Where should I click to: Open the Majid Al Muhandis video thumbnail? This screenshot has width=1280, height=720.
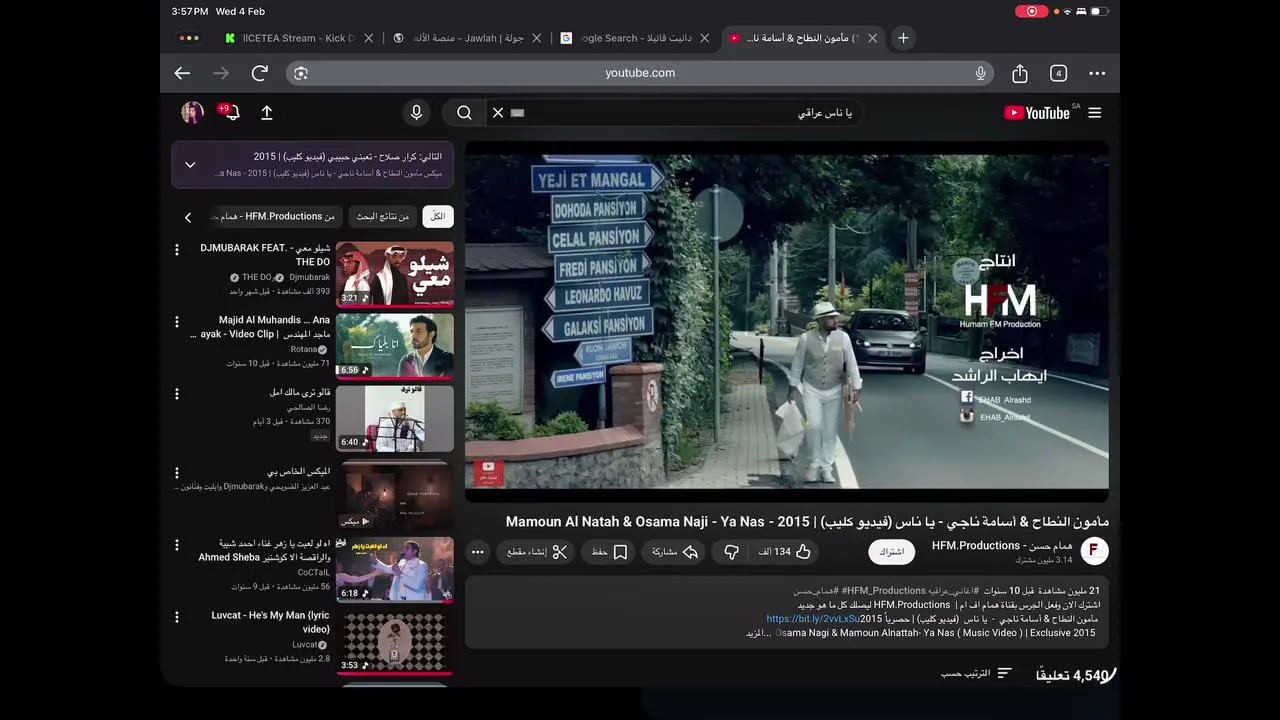tap(395, 346)
